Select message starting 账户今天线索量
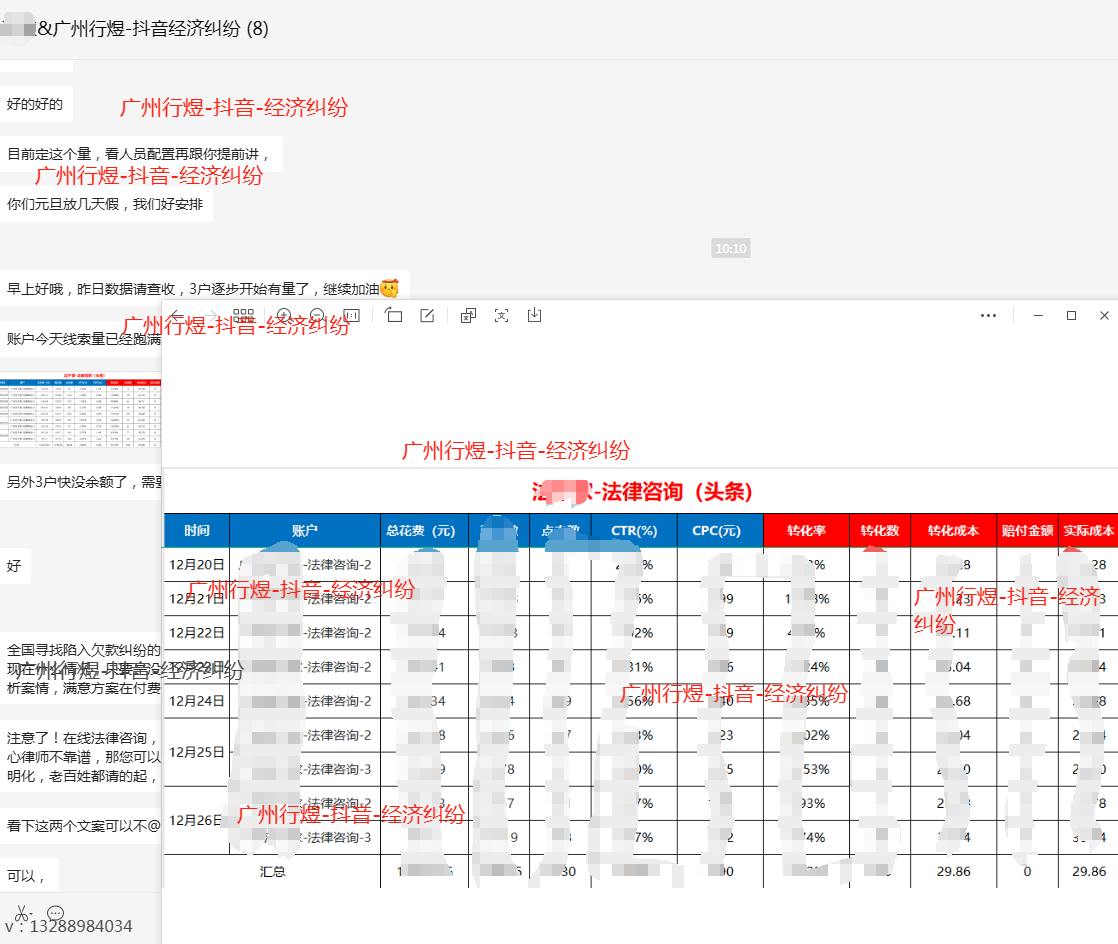 point(81,339)
